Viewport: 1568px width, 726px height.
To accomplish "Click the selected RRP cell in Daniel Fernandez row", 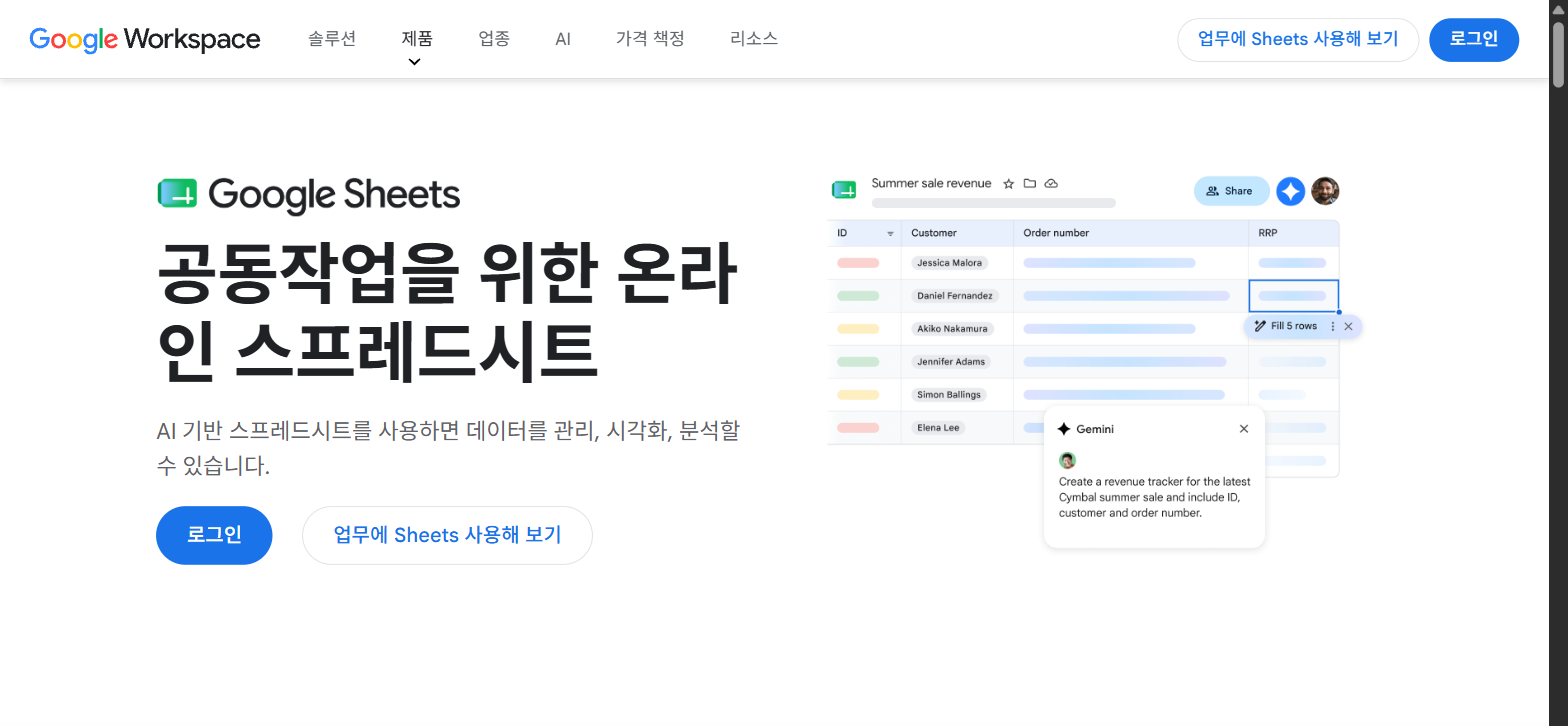I will tap(1294, 296).
